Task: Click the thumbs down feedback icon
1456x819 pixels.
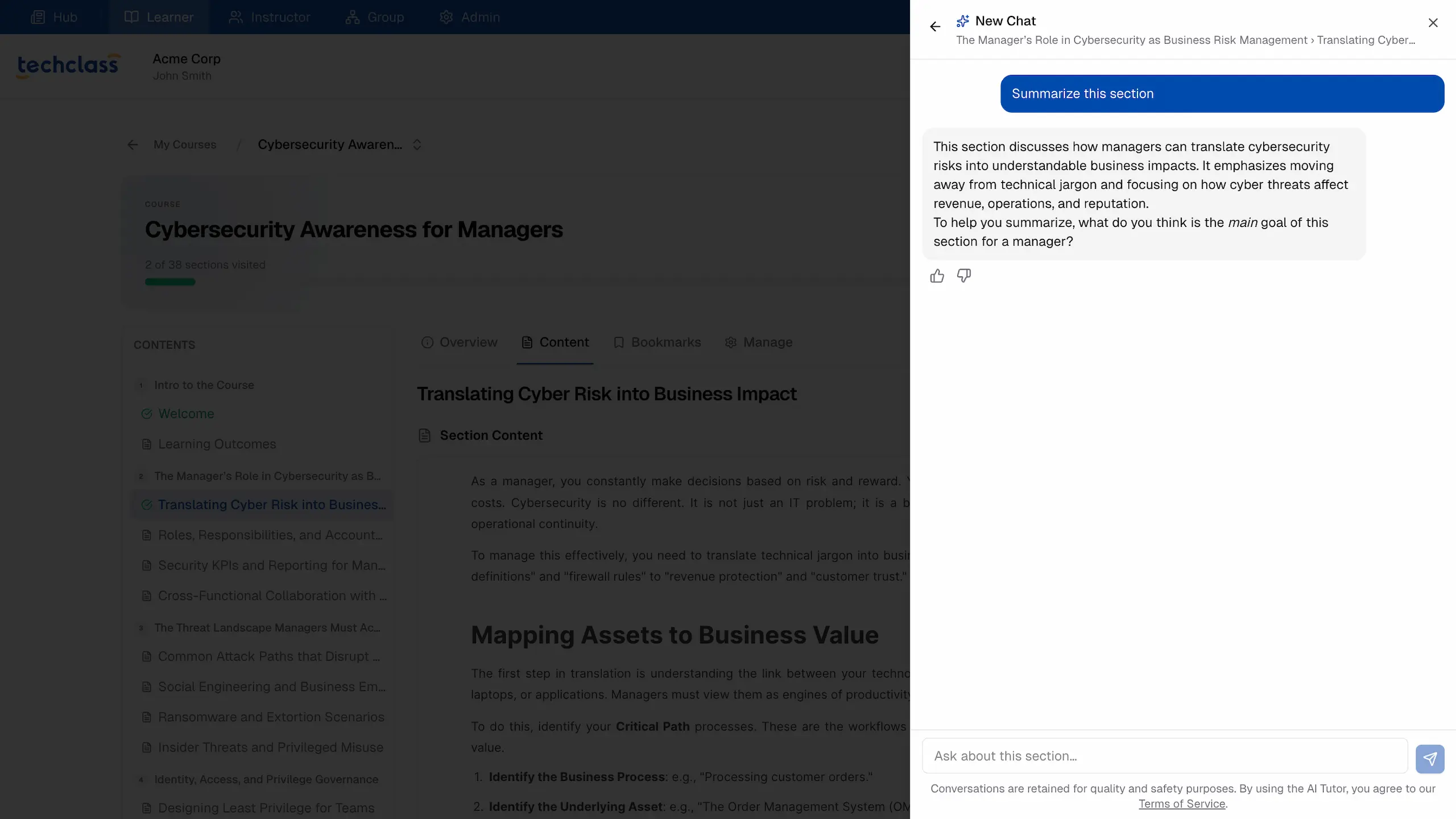Action: point(964,276)
